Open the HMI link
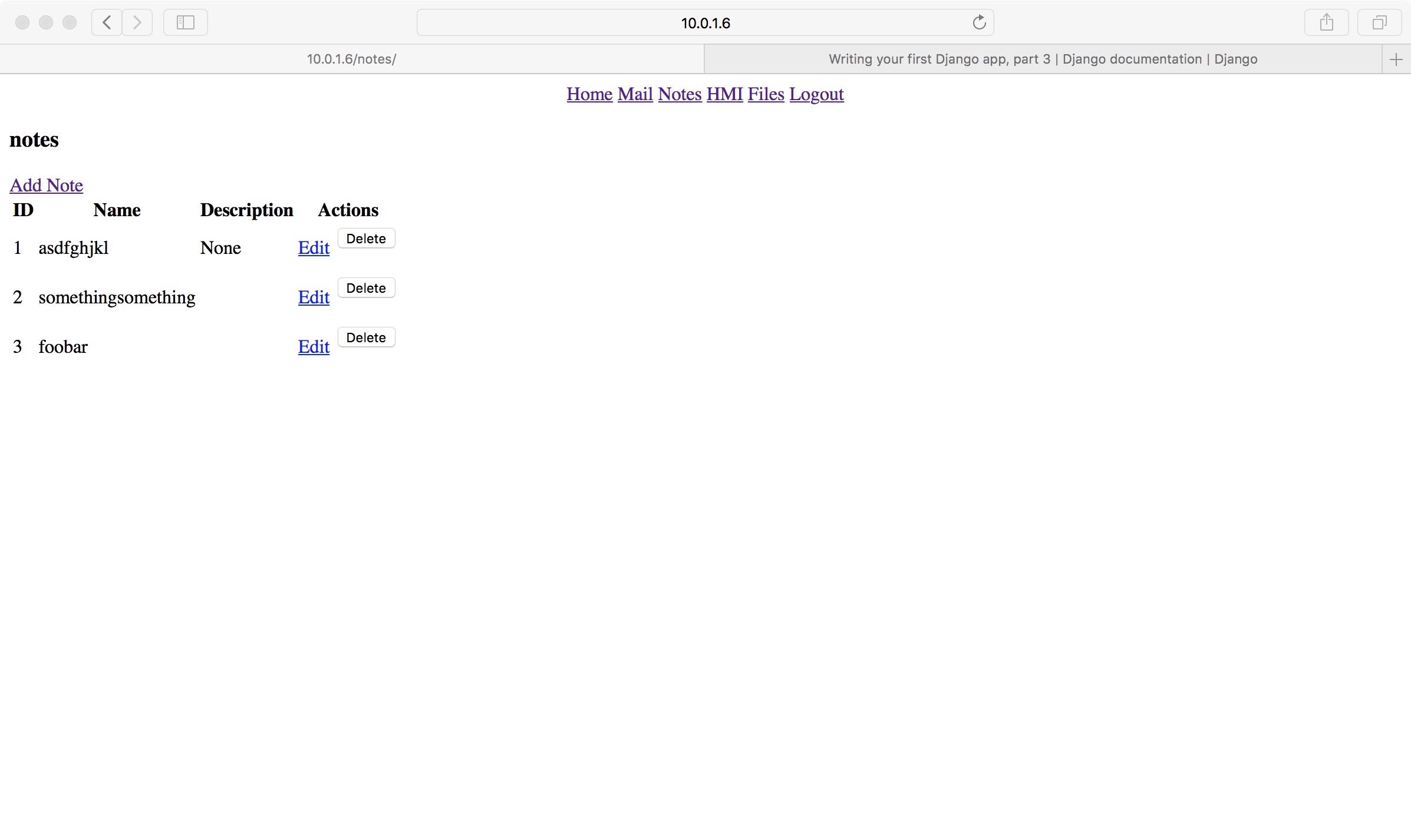Viewport: 1411px width, 840px height. point(724,94)
